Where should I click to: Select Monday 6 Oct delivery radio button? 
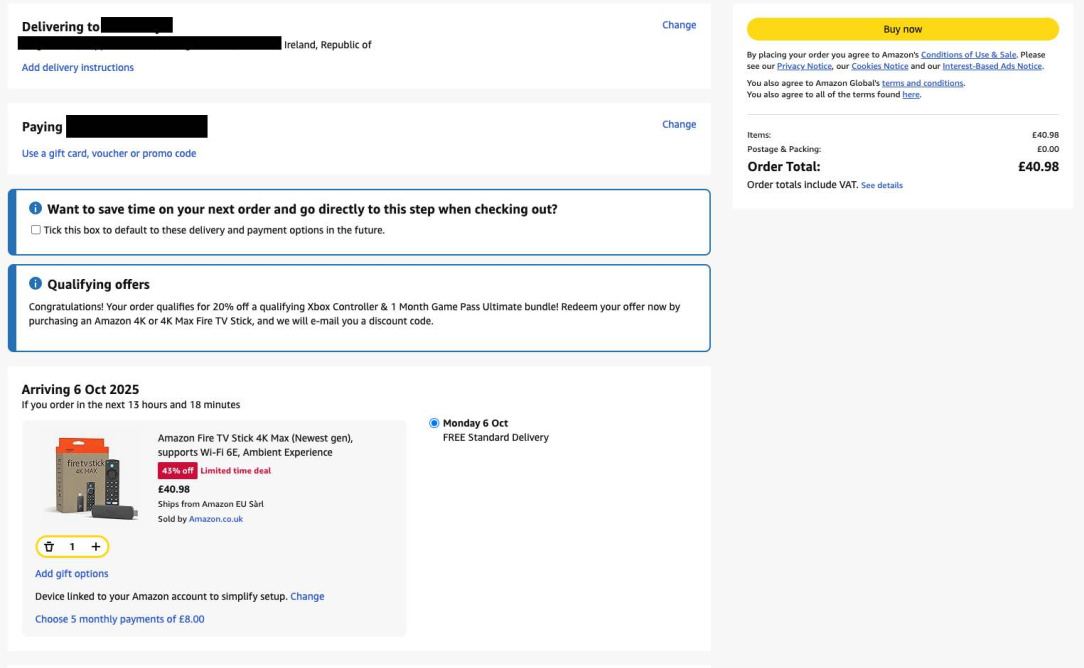pos(434,423)
